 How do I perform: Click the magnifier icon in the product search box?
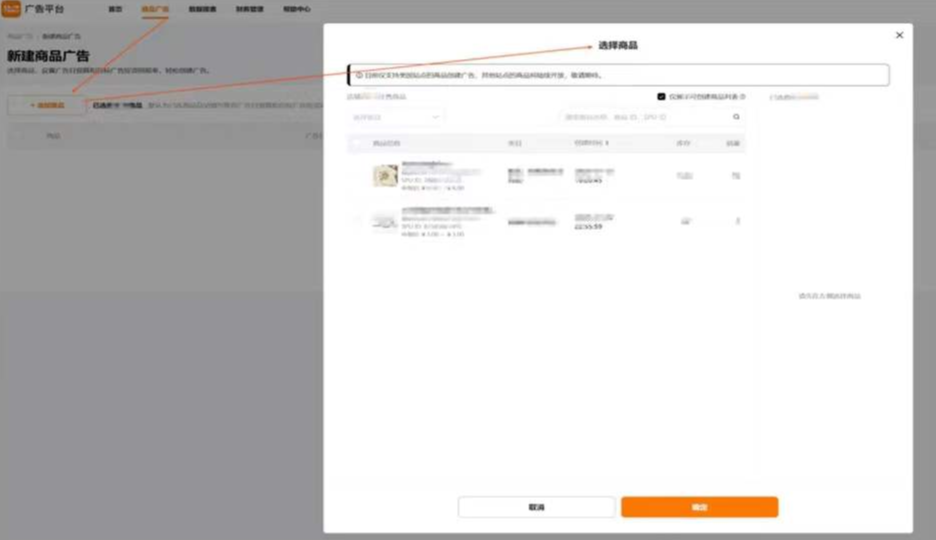click(736, 117)
